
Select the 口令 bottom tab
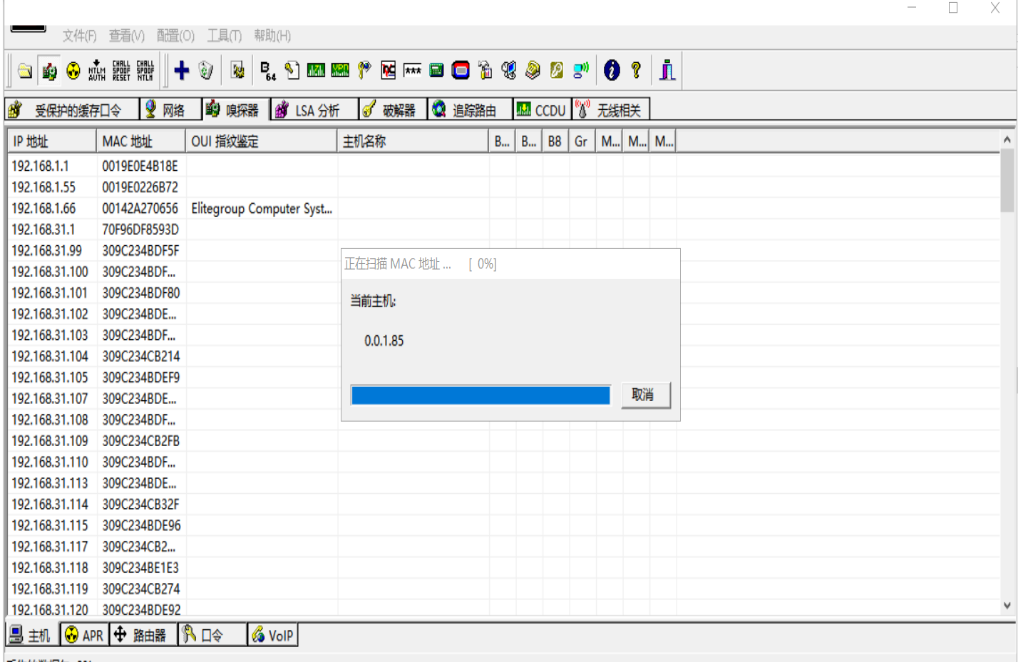212,635
